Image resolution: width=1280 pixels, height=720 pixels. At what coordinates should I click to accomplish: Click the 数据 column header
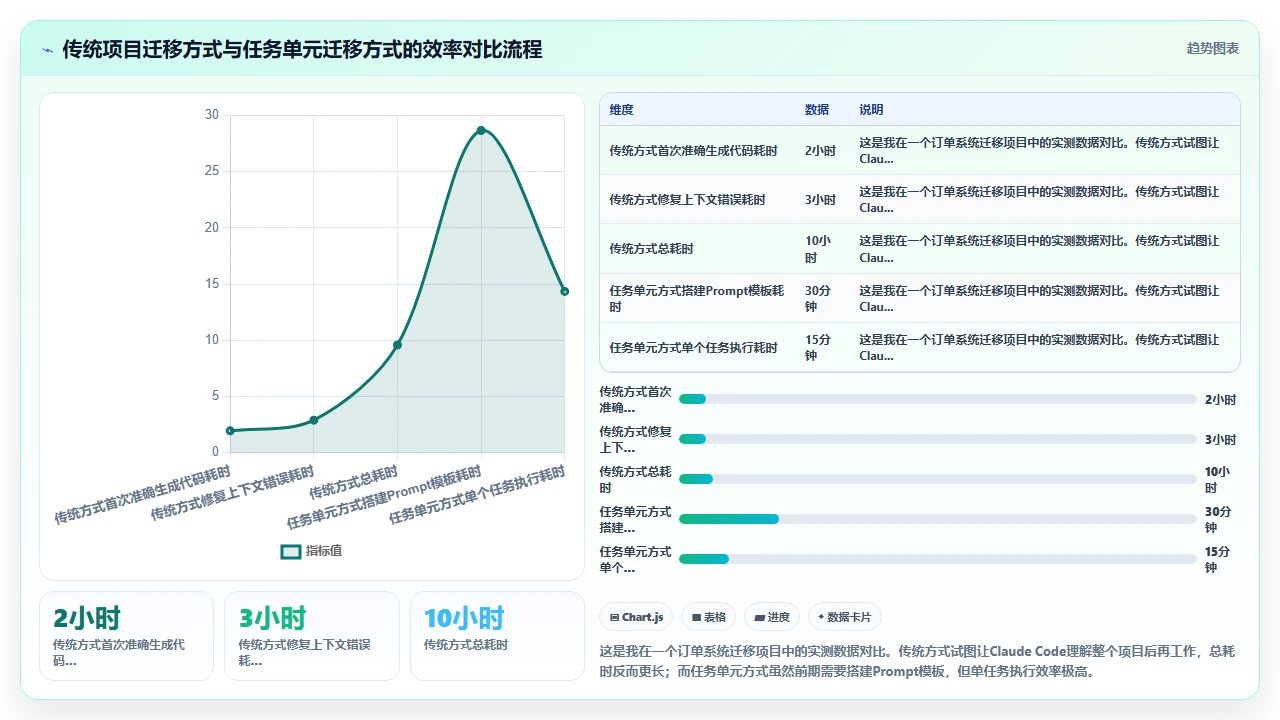click(x=817, y=110)
